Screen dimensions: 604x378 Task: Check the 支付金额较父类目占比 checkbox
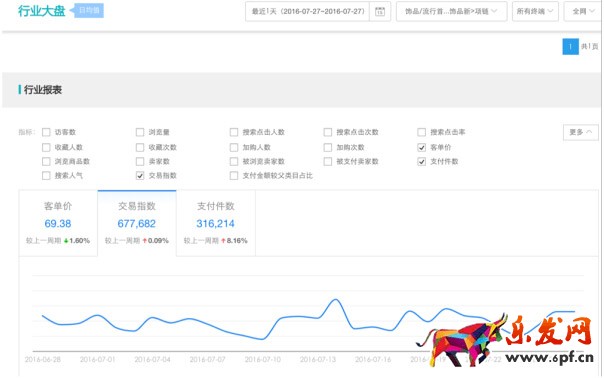234,175
